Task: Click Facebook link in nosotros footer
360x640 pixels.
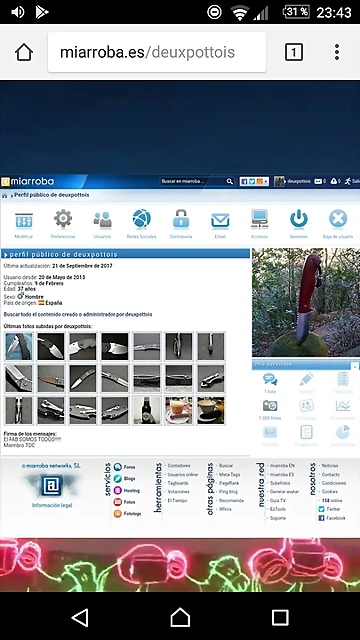Action: click(331, 518)
